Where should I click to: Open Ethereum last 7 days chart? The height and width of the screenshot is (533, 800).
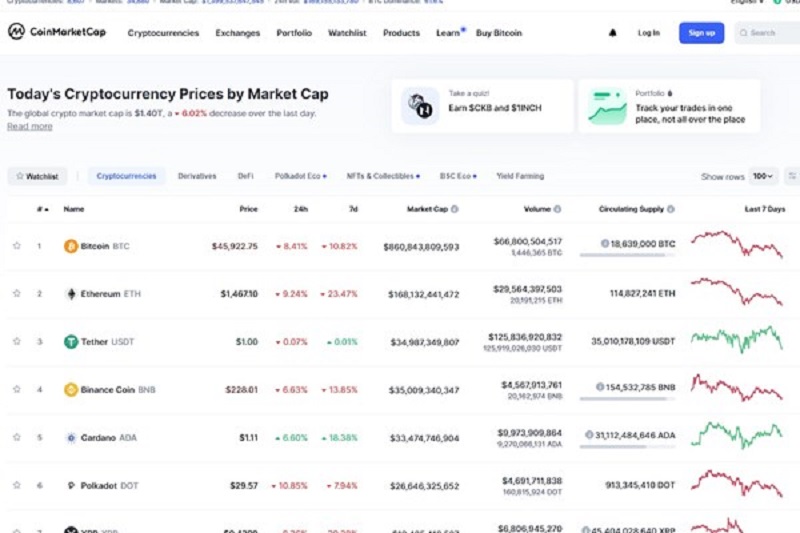(x=737, y=291)
